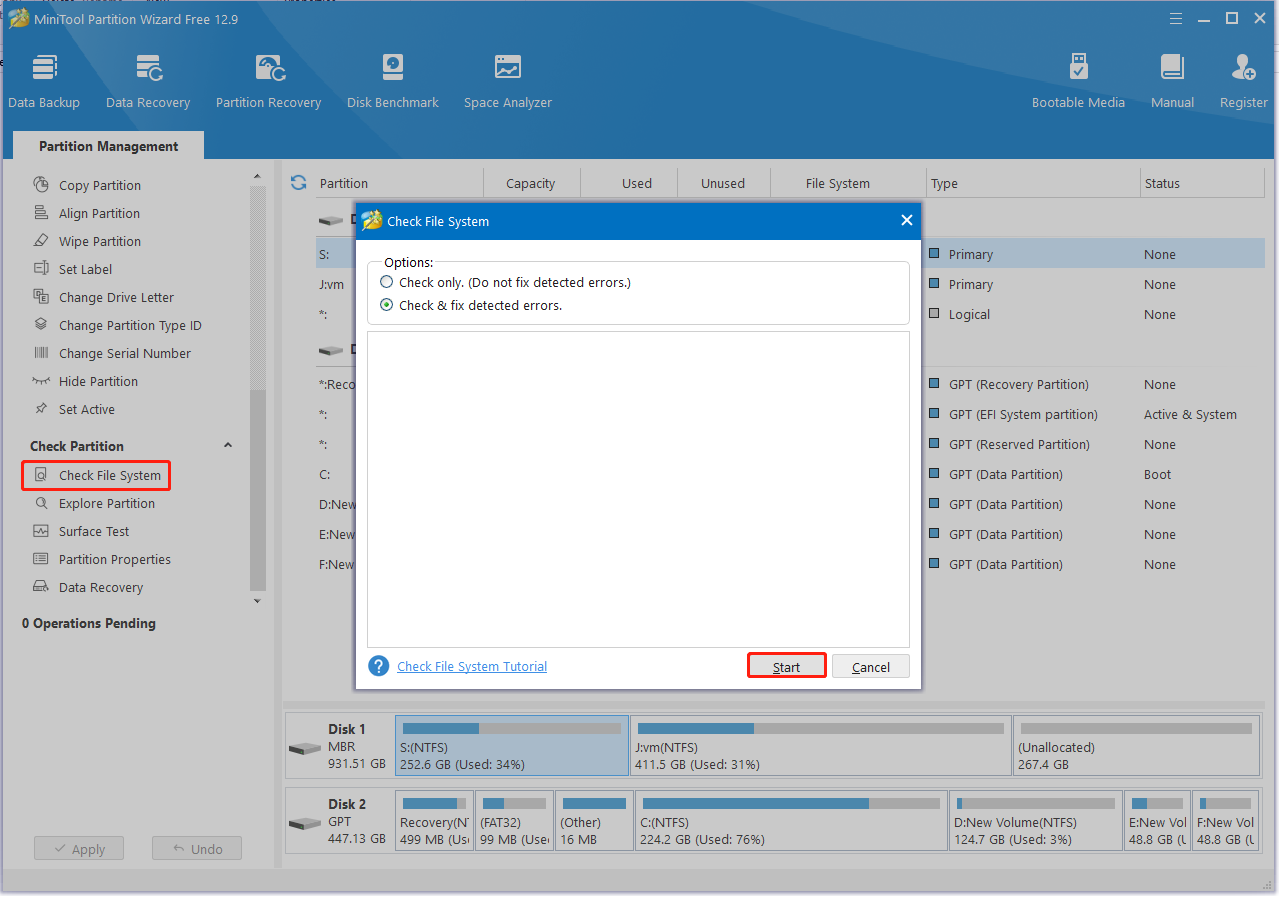Screen dimensions: 1279x899
Task: Select the Unallocated 267.4 GB block
Action: click(1136, 745)
